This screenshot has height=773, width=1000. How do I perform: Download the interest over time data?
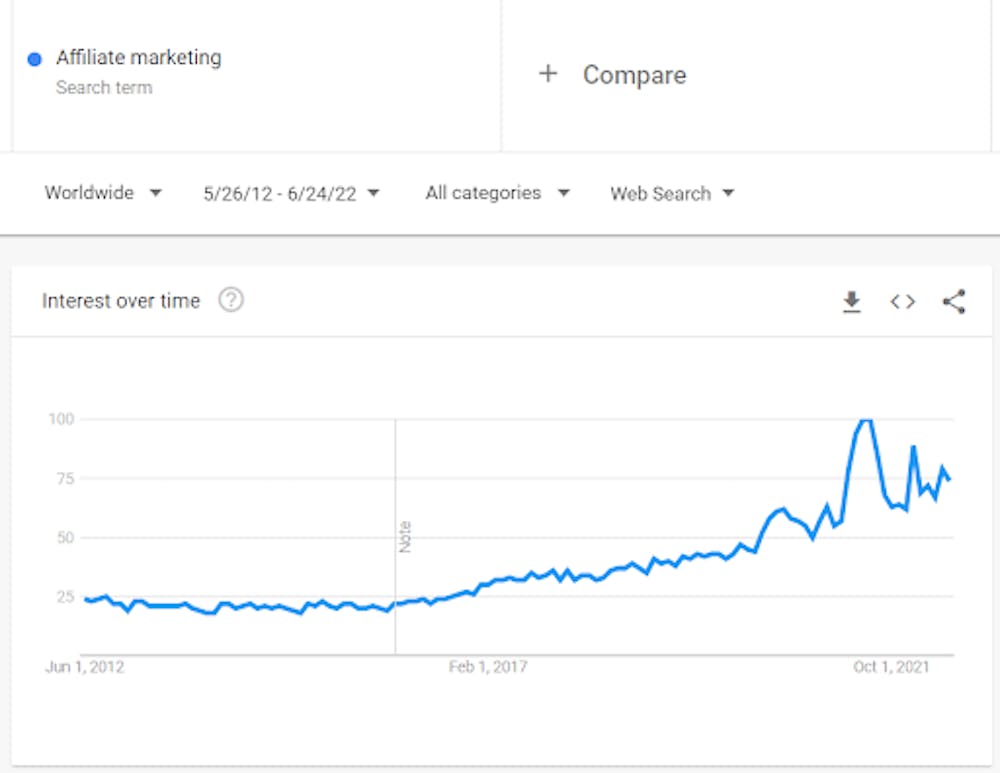[x=852, y=301]
